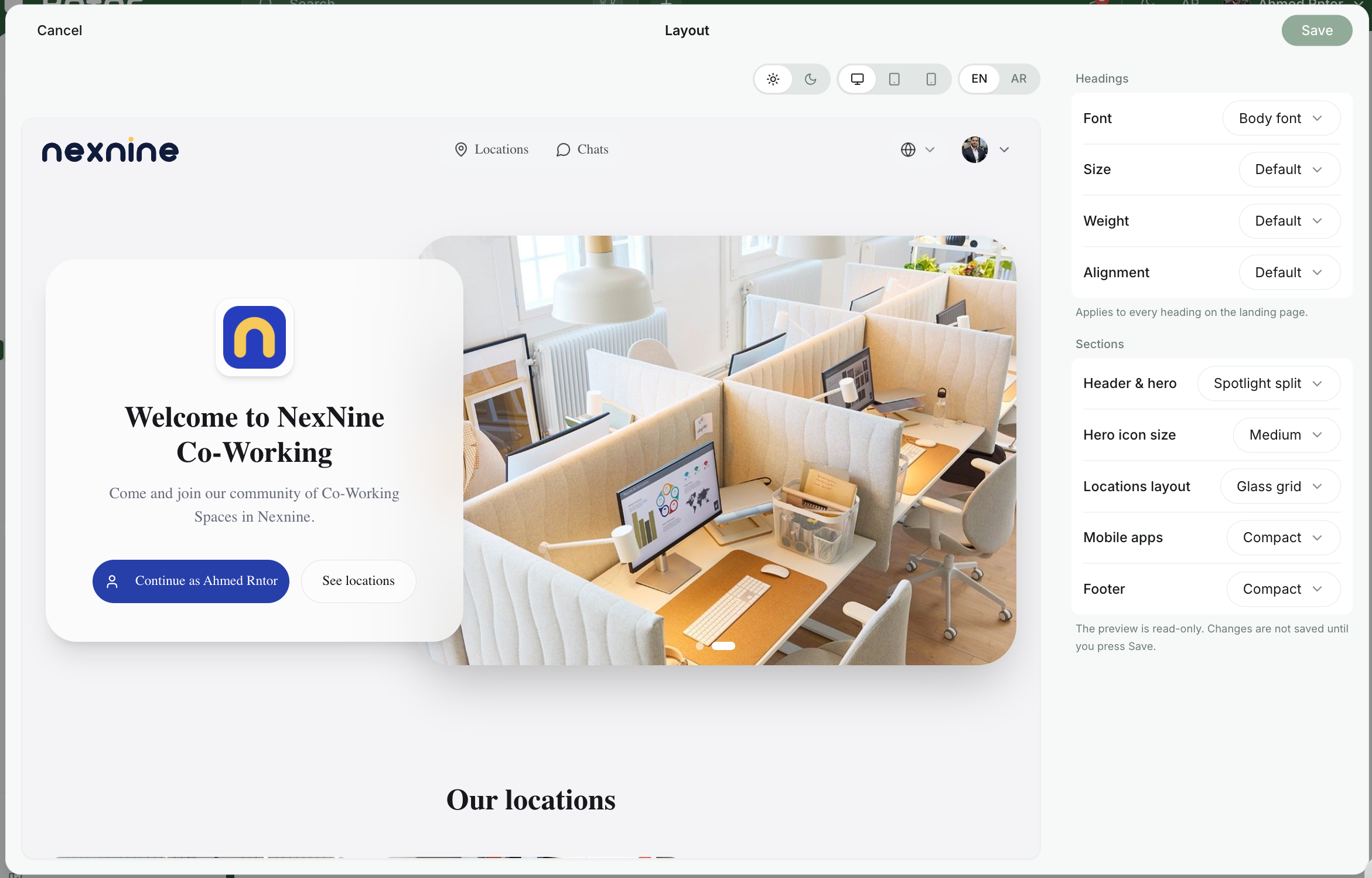Save the layout changes
The height and width of the screenshot is (878, 1372).
coord(1317,30)
